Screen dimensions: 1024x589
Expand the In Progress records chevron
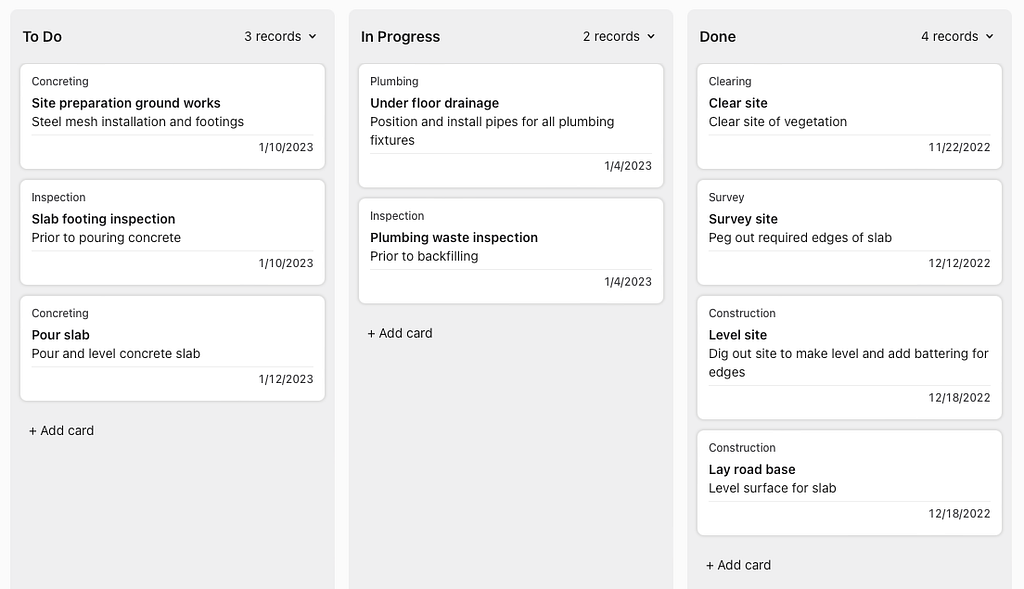tap(650, 37)
